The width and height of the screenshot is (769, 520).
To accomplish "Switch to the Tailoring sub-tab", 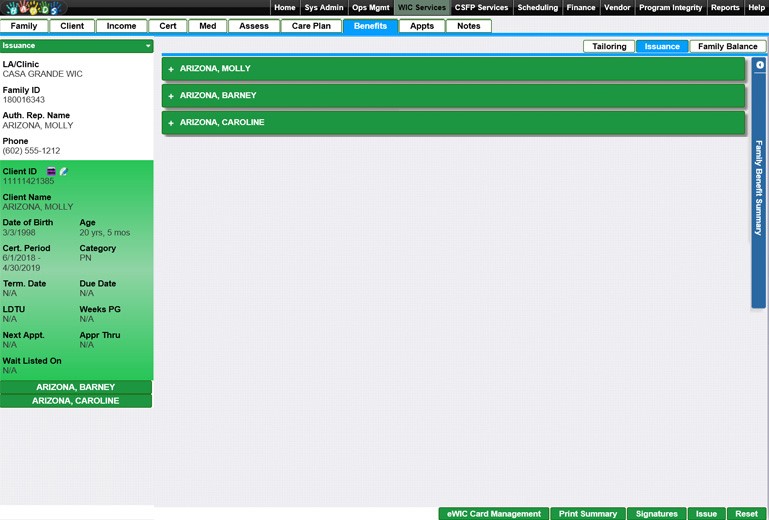I will tap(609, 47).
